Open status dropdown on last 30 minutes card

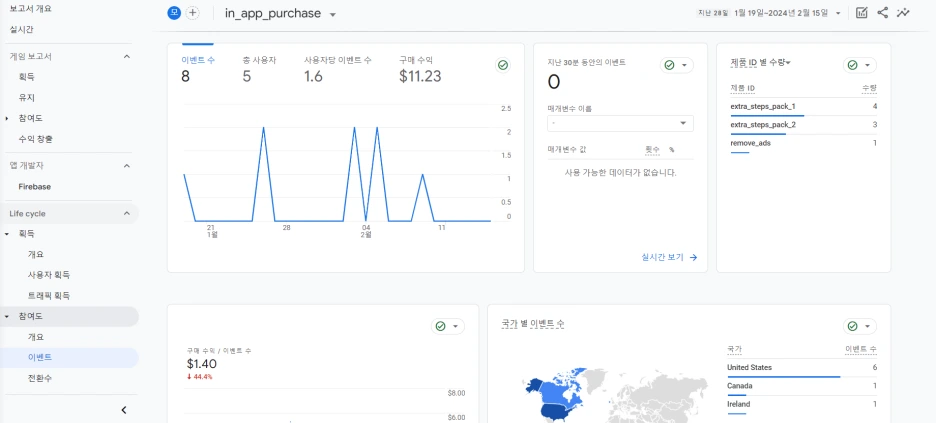pyautogui.click(x=677, y=65)
